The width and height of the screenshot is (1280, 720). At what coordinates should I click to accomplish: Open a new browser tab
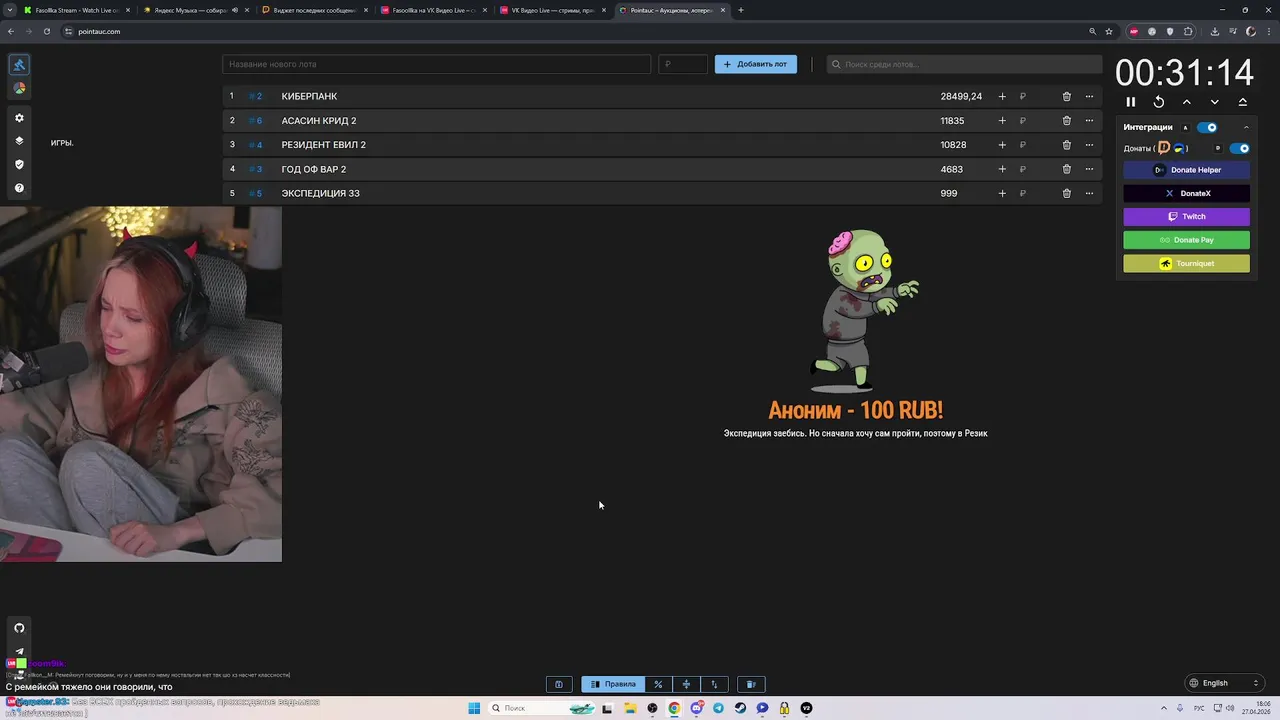click(741, 10)
